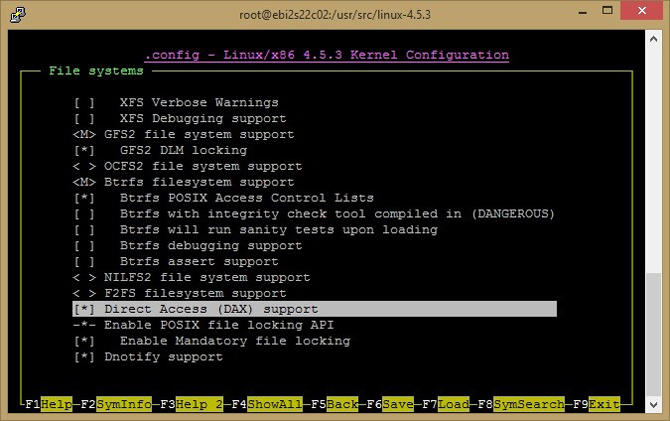Select NILFS2 file system support entry
Viewport: 670px width, 421px height.
coord(192,277)
